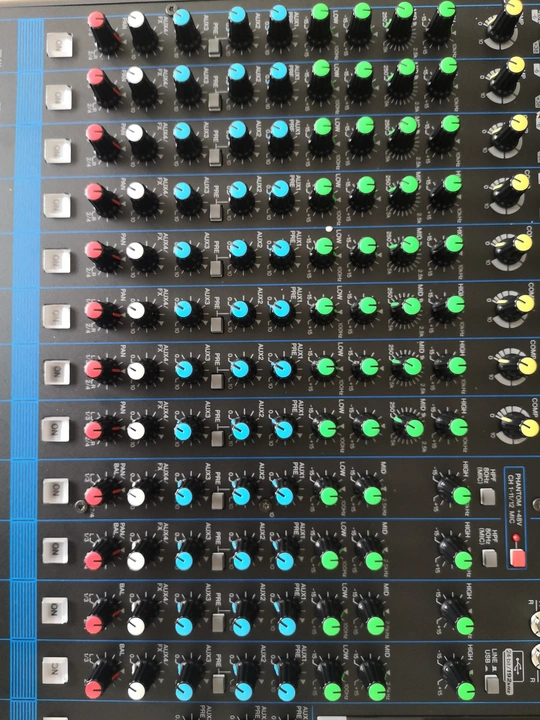Click the red BAL knob in the bottom row
Viewport: 540px width, 720px height.
click(93, 689)
